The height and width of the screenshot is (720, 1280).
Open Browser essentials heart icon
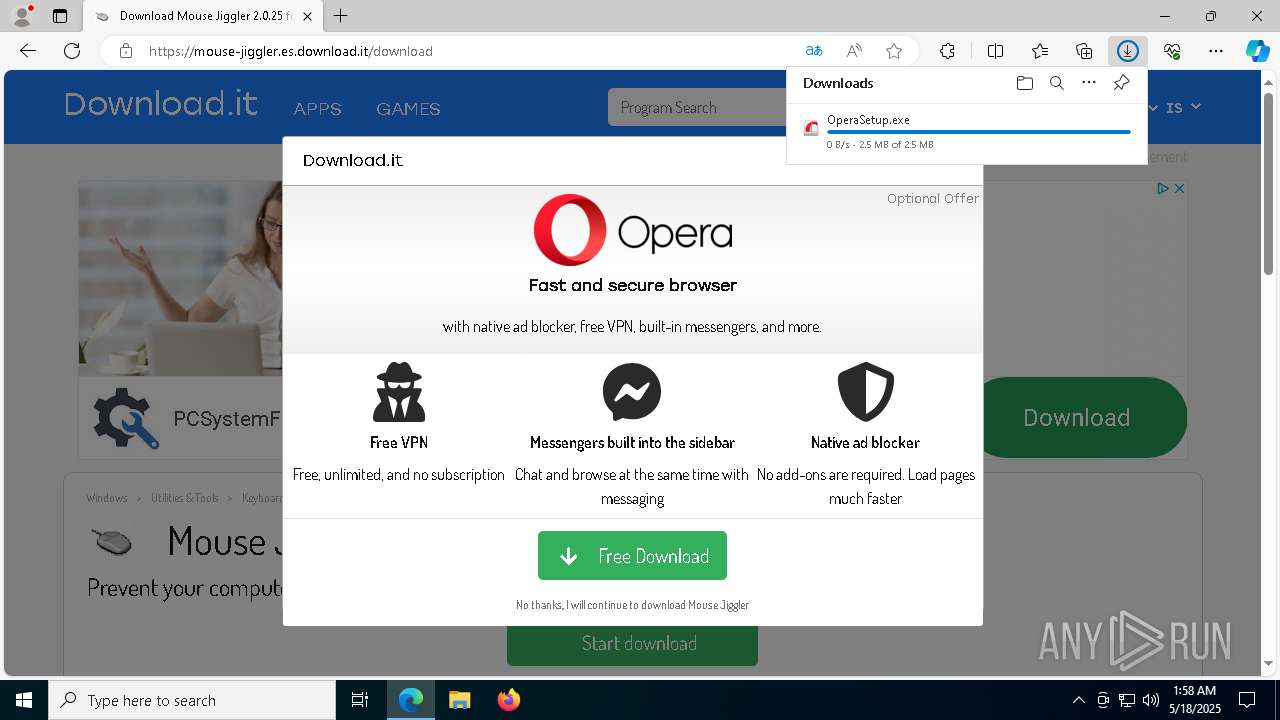tap(1172, 51)
